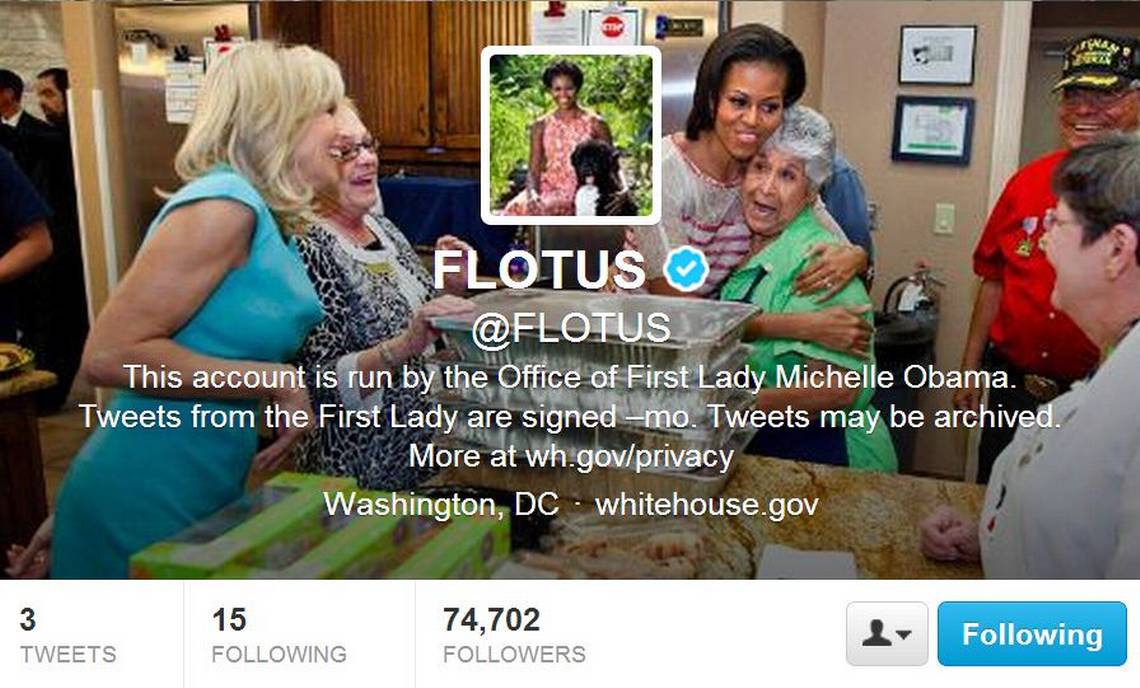This screenshot has width=1140, height=688.
Task: Open the 3 Tweets tab
Action: click(x=68, y=635)
